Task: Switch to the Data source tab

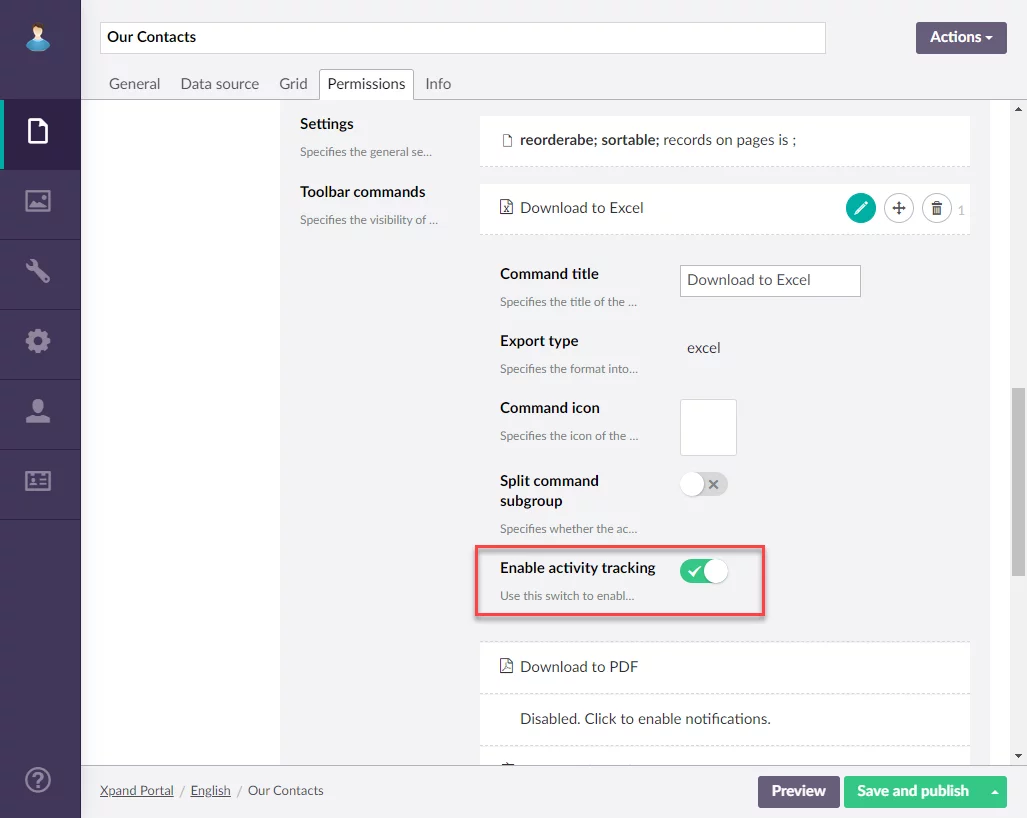Action: pyautogui.click(x=219, y=84)
